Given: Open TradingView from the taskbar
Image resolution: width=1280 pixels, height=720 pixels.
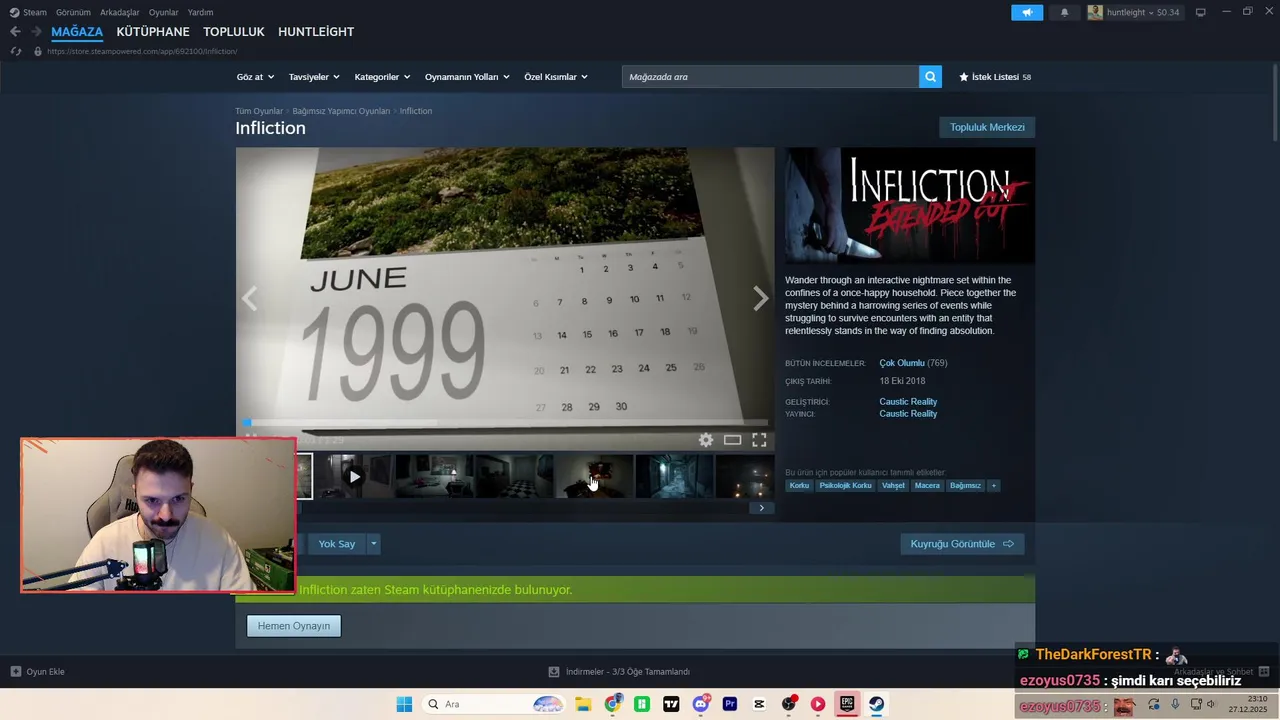Looking at the screenshot, I should [x=671, y=704].
